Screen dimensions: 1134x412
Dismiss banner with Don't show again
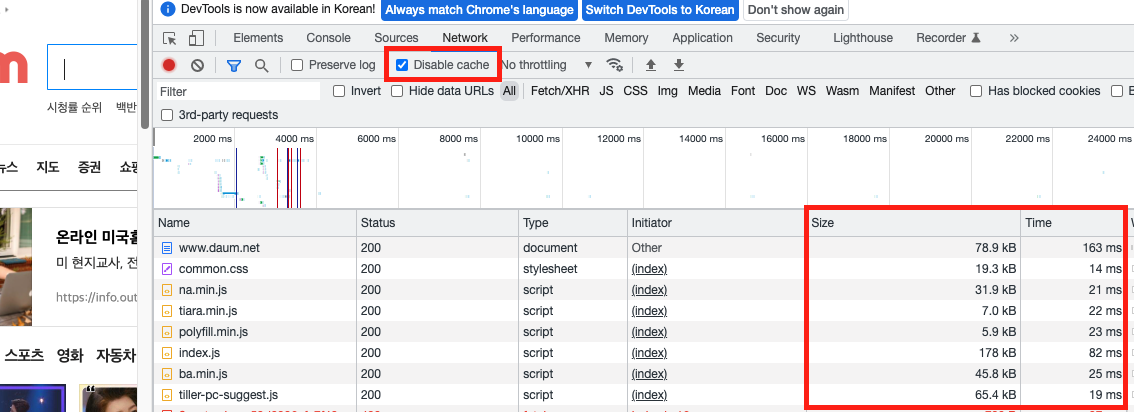coord(796,10)
